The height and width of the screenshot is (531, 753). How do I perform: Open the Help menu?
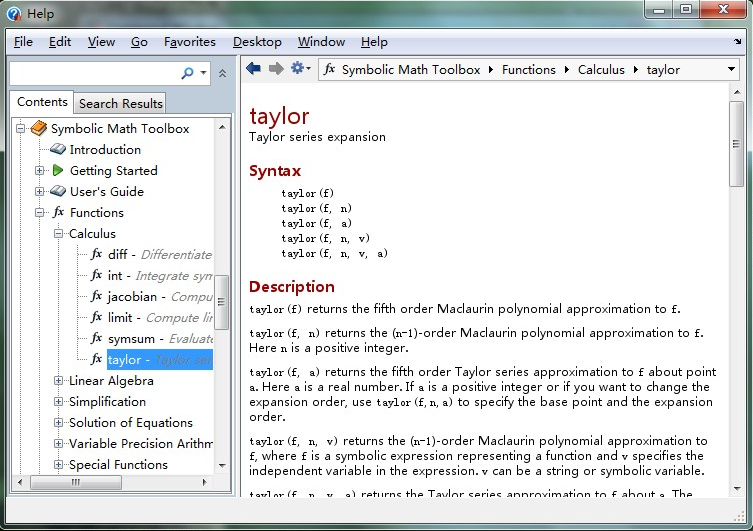(x=374, y=42)
